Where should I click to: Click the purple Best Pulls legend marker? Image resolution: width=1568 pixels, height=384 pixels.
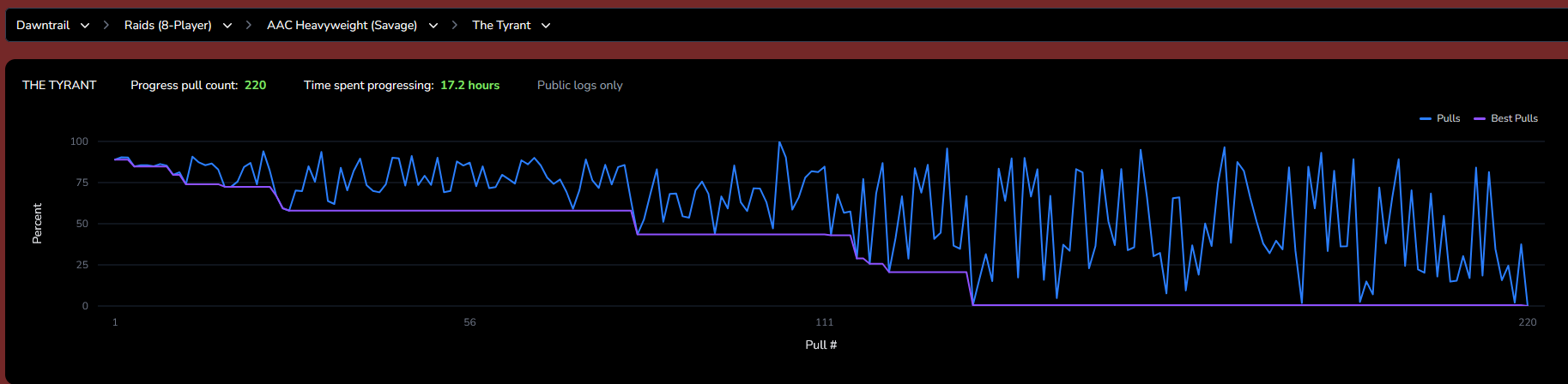click(x=1480, y=118)
